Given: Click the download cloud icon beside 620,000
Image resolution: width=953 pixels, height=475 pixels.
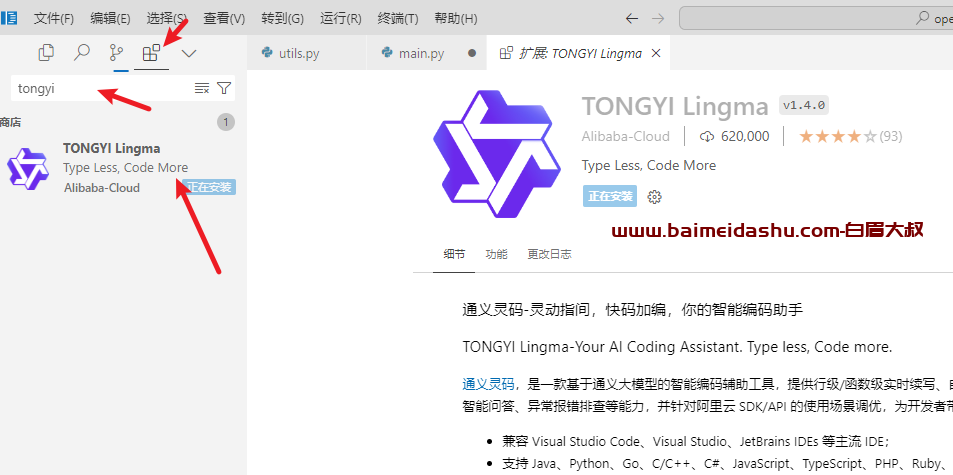Looking at the screenshot, I should pos(707,137).
